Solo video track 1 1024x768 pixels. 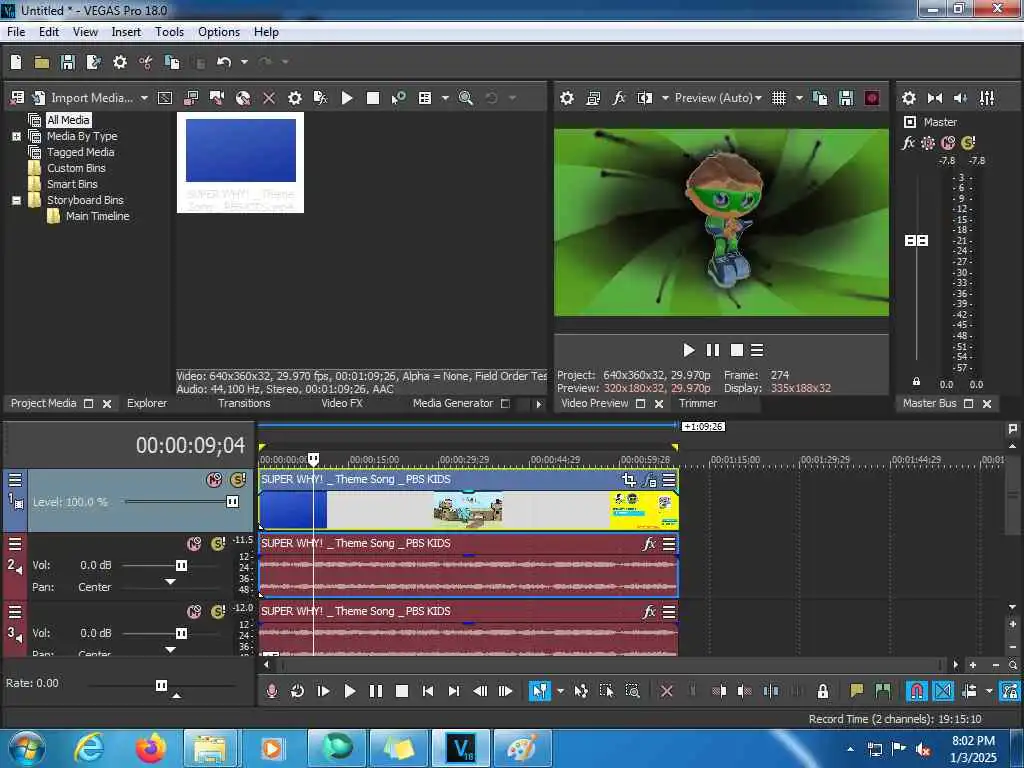pyautogui.click(x=238, y=480)
